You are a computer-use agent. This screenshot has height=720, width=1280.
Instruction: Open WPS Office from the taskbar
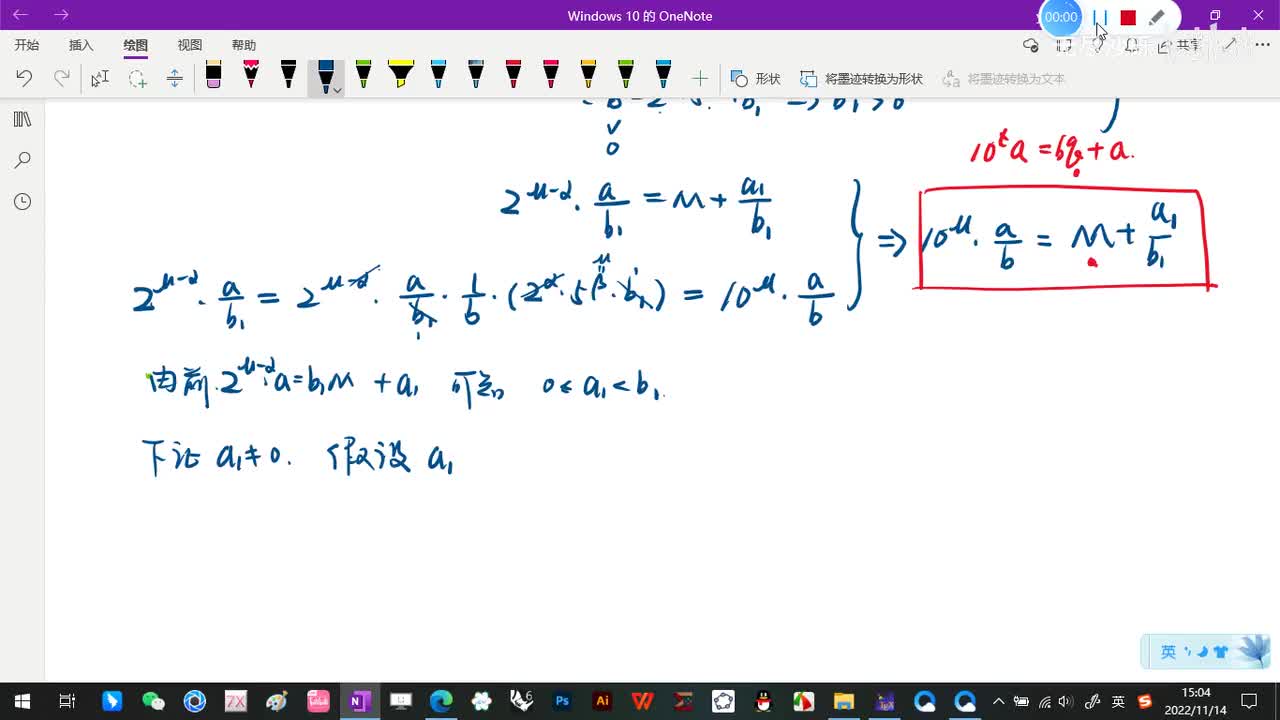click(x=643, y=701)
